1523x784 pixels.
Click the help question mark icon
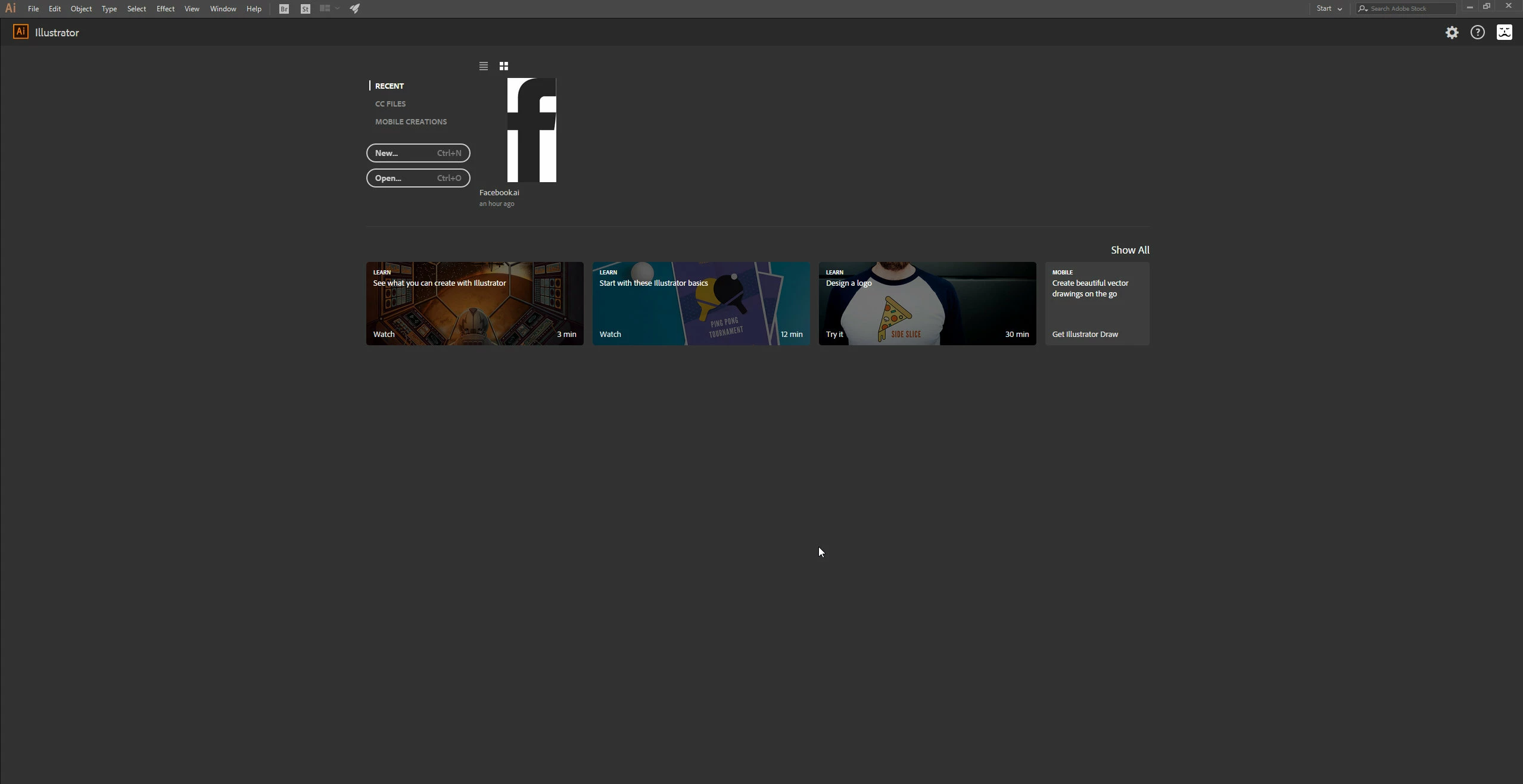[x=1477, y=33]
